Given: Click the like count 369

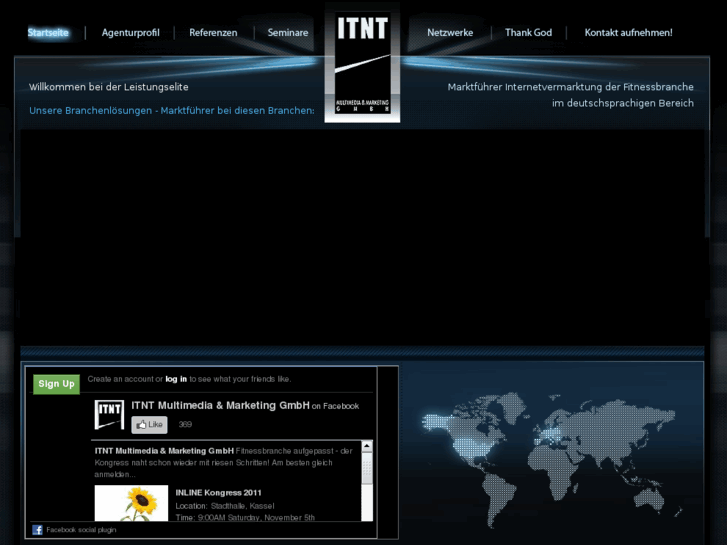Looking at the screenshot, I should (x=185, y=424).
